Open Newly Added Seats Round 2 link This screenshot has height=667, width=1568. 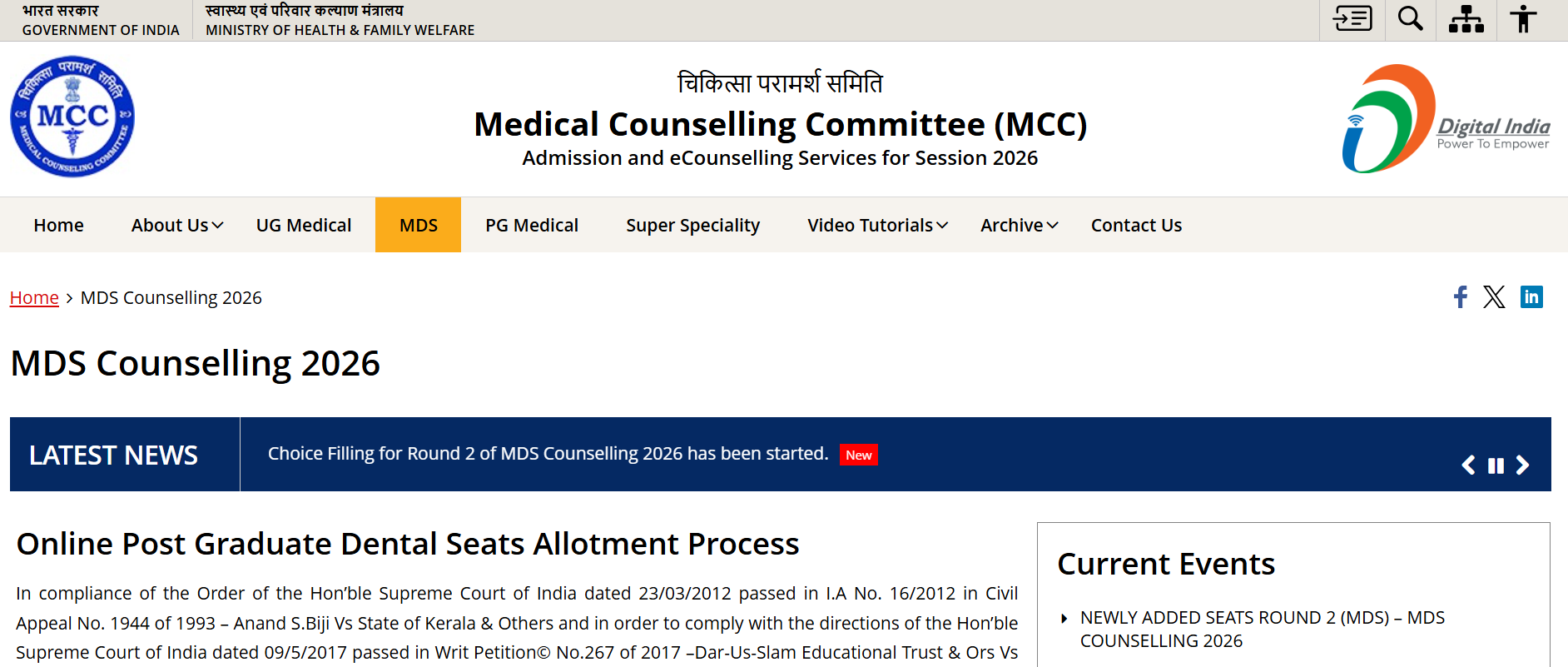coord(1262,629)
